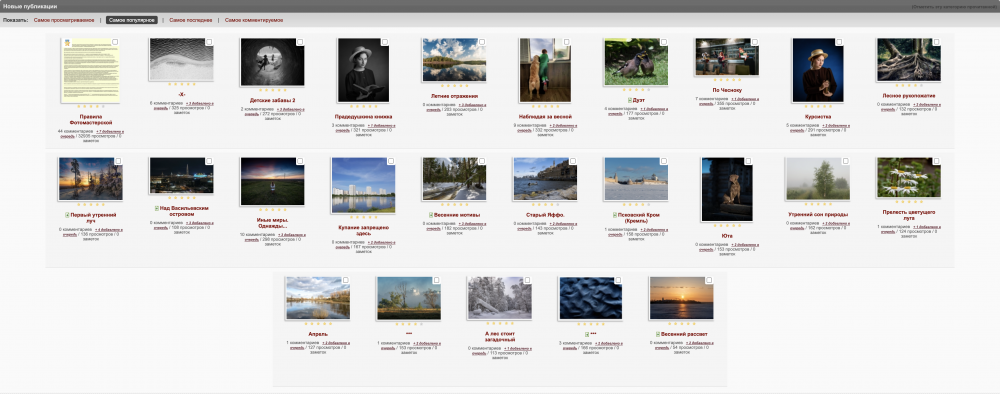
Task: Open the Правила Фотомастерской title link
Action: (91, 119)
